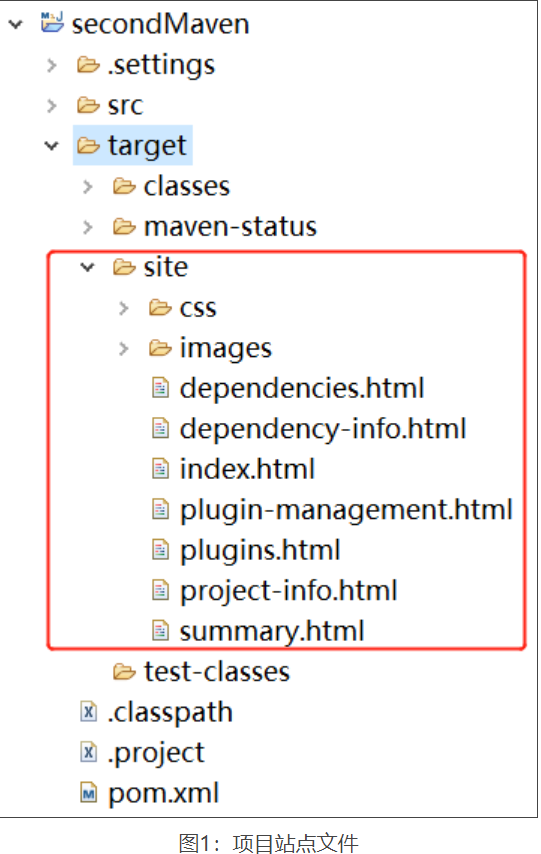Click the .classpath XML file icon

pos(88,711)
